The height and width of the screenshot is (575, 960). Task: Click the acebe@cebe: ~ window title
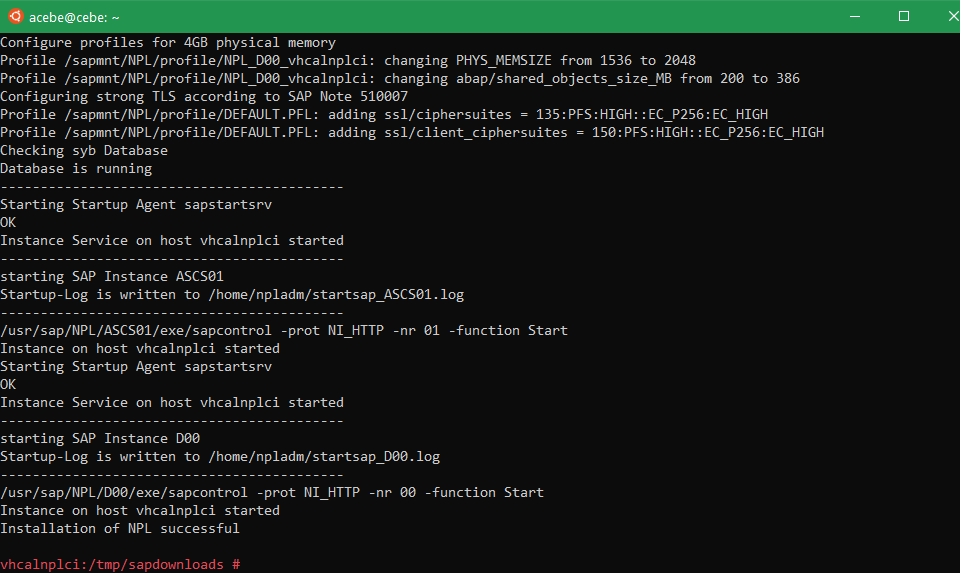[74, 18]
